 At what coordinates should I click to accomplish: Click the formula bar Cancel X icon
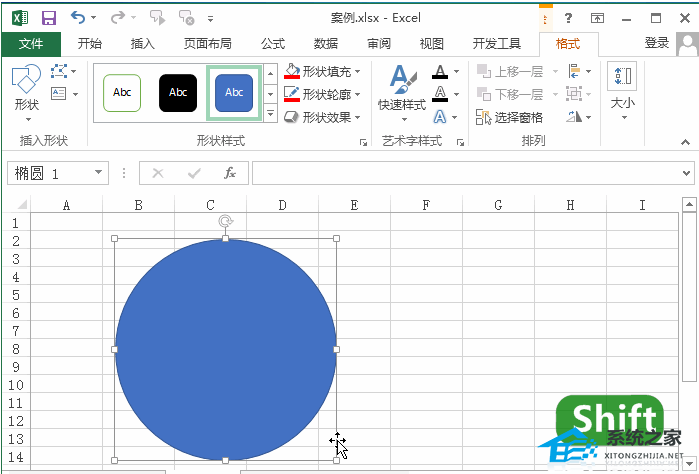click(158, 173)
